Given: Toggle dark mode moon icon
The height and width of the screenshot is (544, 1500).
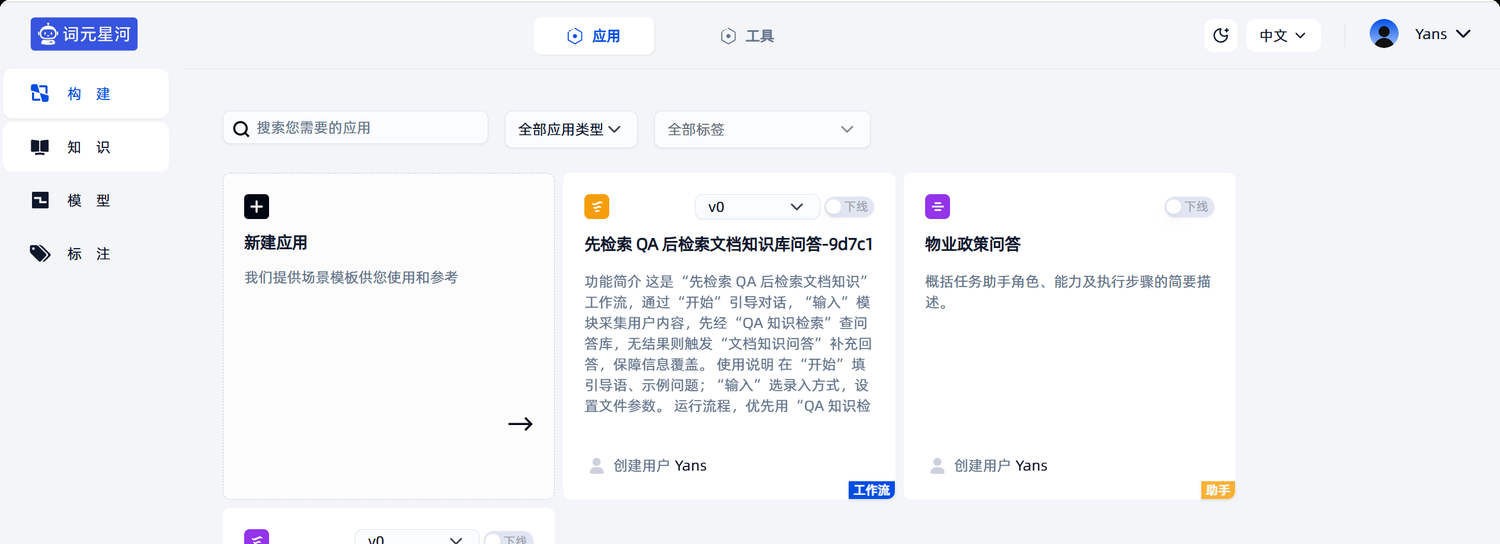Looking at the screenshot, I should coord(1221,35).
